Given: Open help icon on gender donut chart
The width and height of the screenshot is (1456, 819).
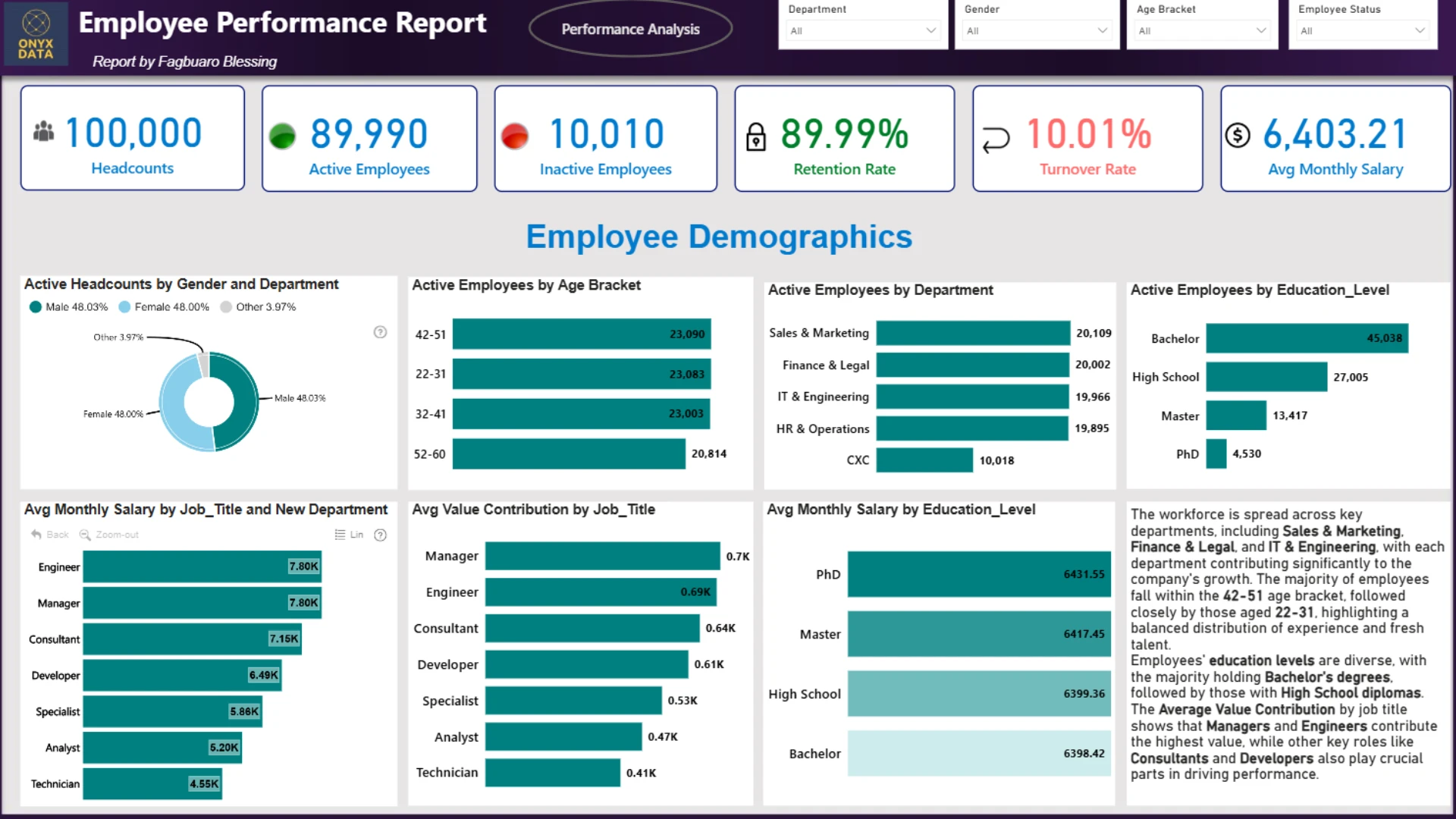Looking at the screenshot, I should [381, 332].
